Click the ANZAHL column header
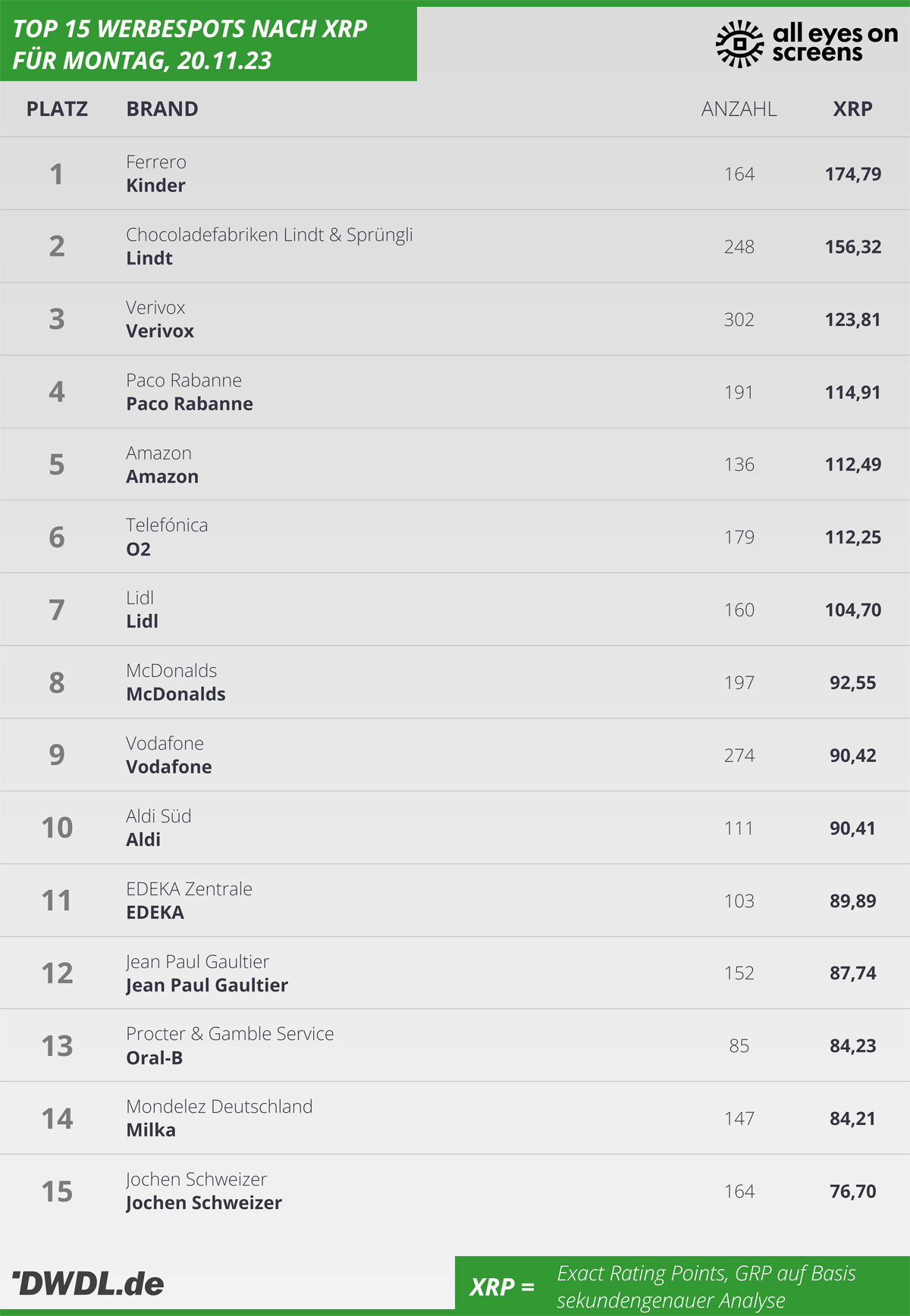 (x=739, y=109)
